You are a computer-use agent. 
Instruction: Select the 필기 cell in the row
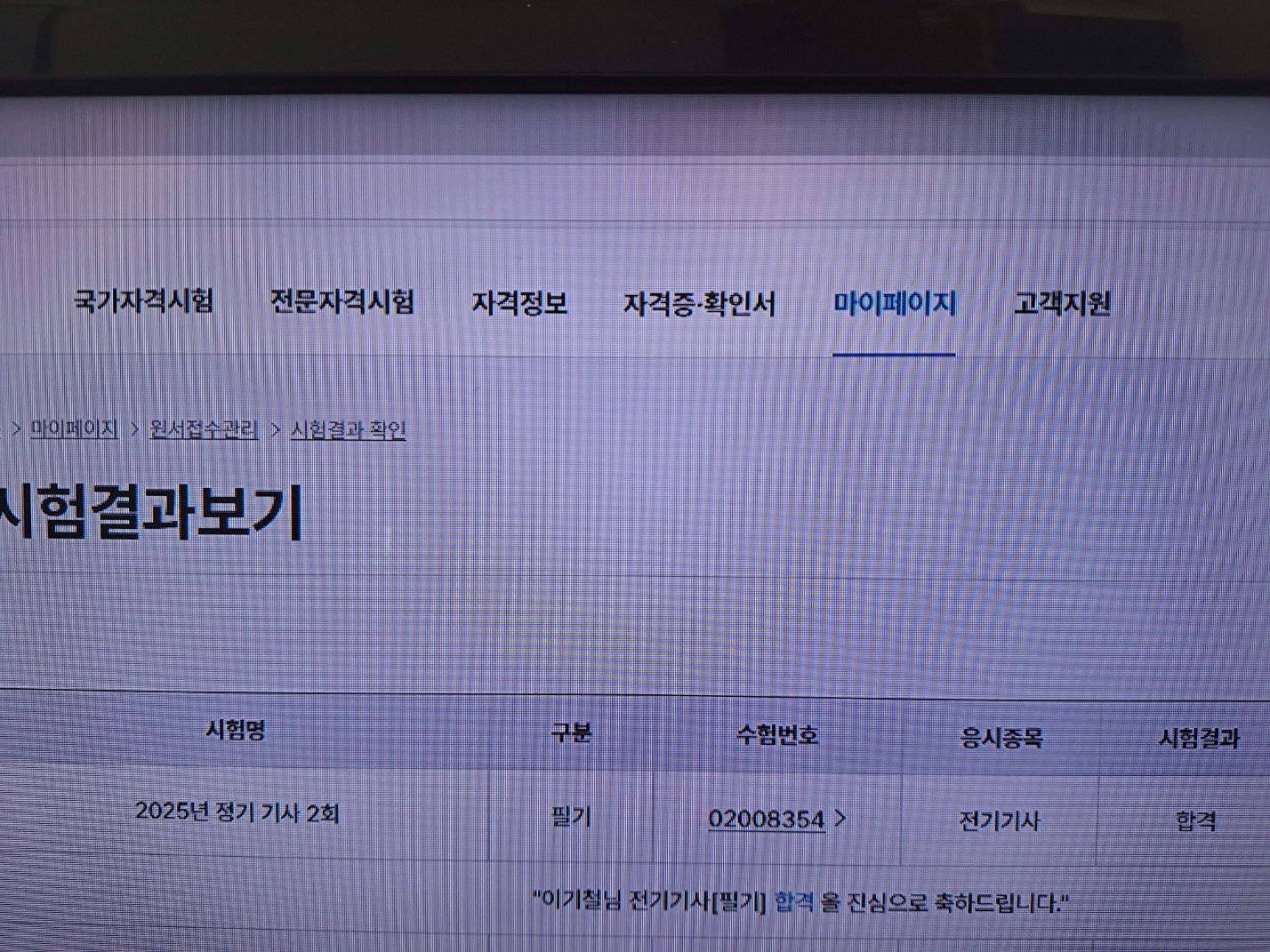click(571, 816)
